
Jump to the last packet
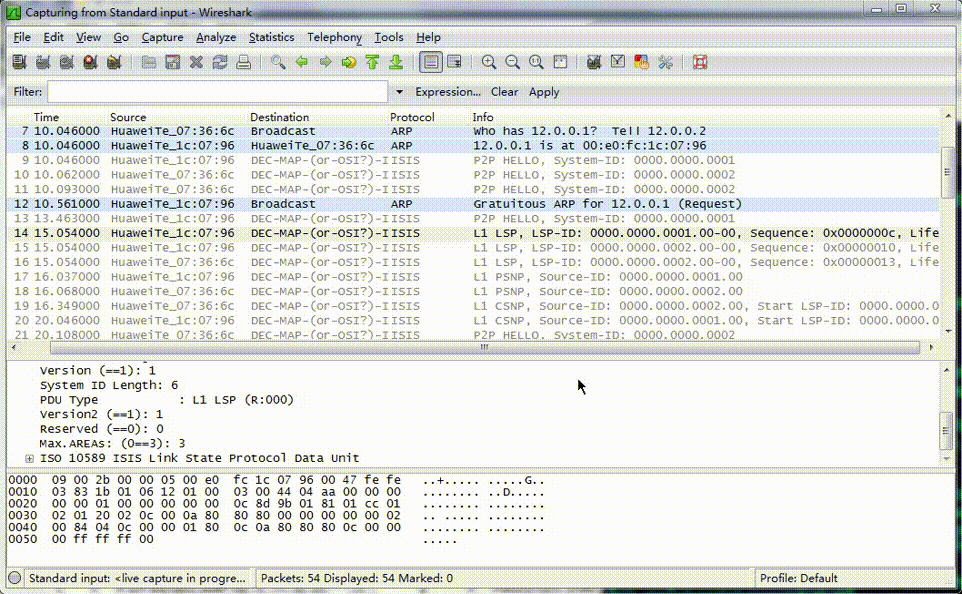click(x=396, y=62)
